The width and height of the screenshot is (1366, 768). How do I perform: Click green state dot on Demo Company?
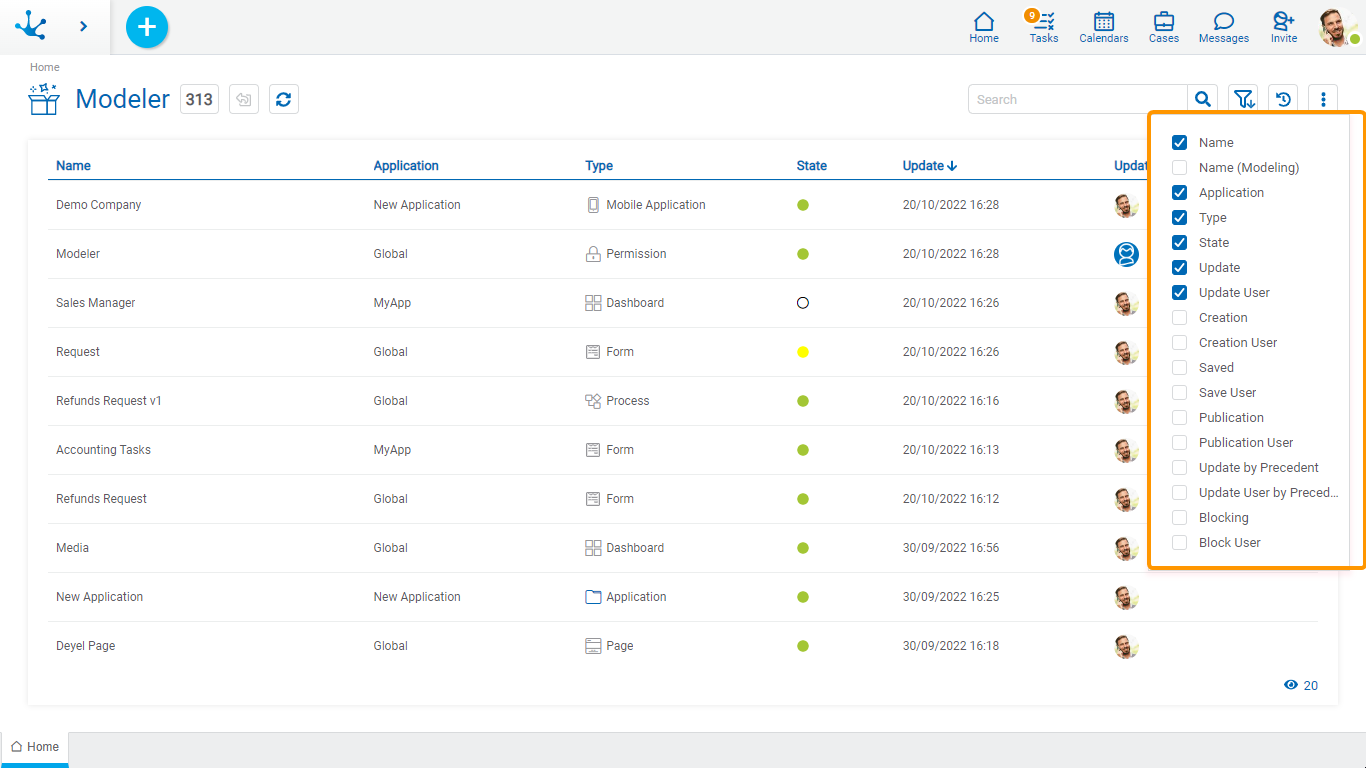click(x=803, y=205)
